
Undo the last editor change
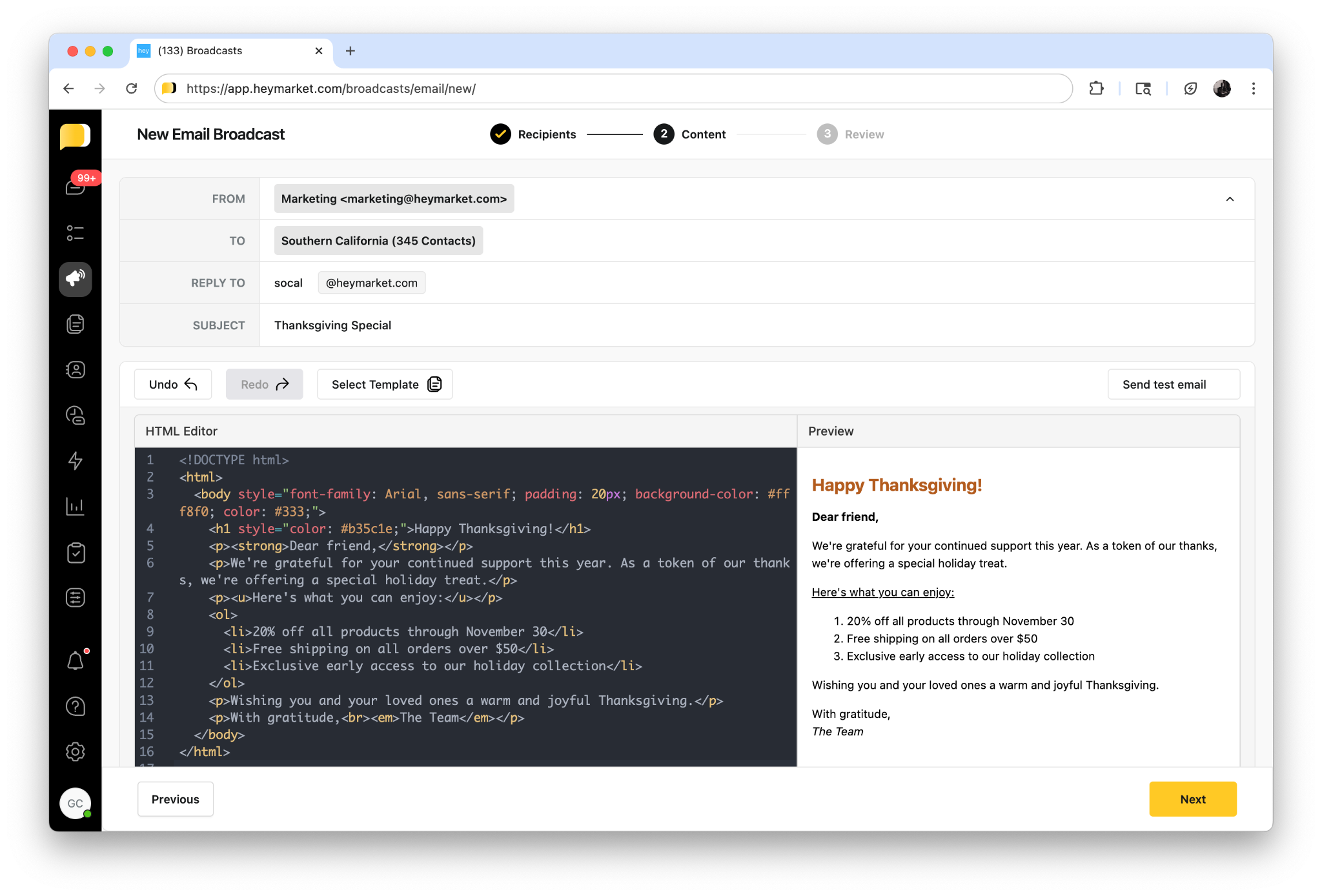[172, 385]
